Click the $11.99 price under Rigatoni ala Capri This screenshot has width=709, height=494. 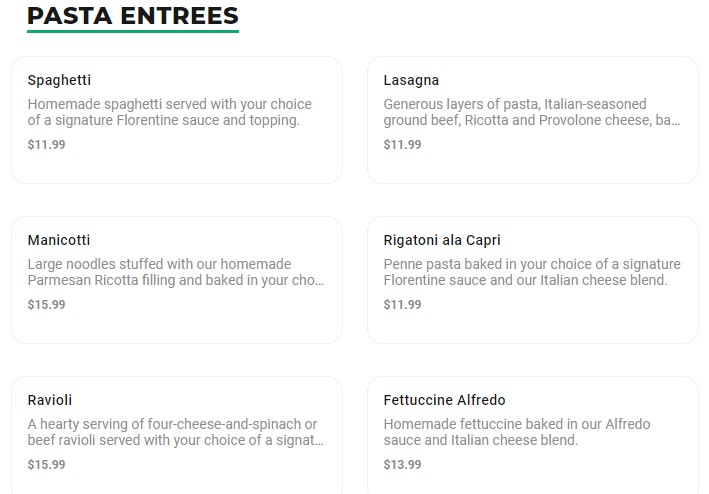coord(402,304)
